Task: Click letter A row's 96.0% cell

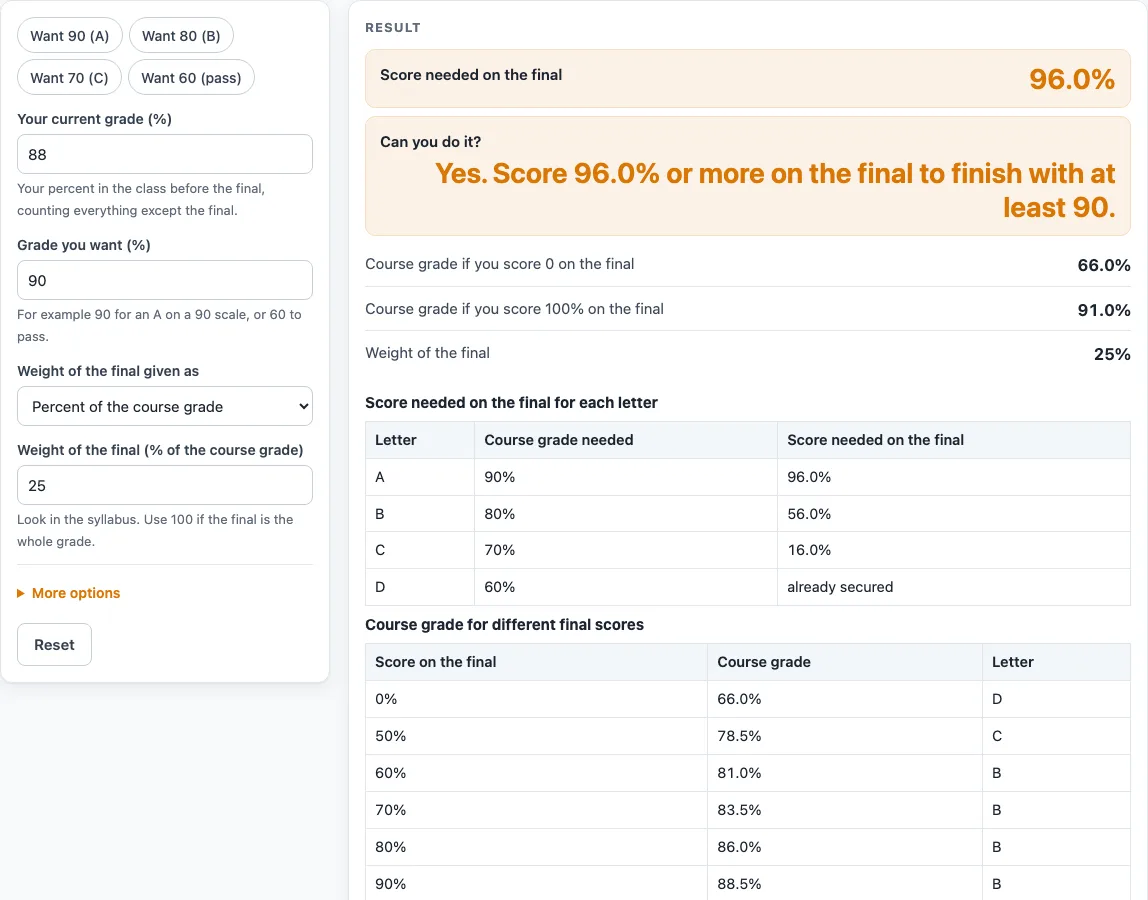Action: (953, 477)
